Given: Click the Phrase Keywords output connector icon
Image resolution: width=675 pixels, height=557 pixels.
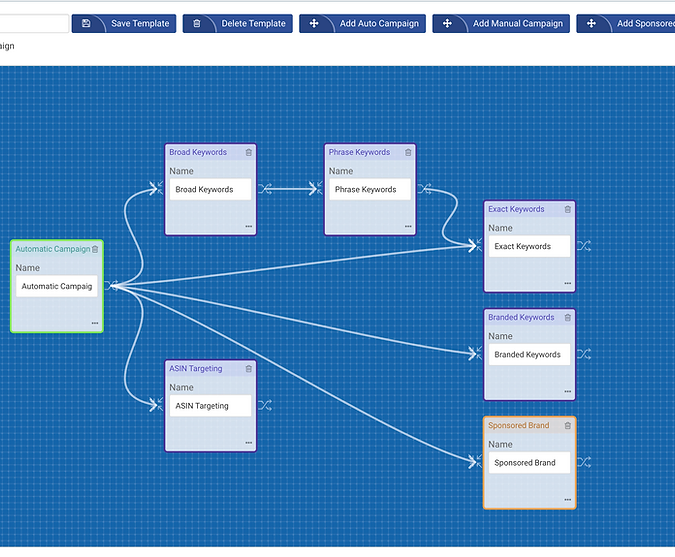Looking at the screenshot, I should pos(424,189).
